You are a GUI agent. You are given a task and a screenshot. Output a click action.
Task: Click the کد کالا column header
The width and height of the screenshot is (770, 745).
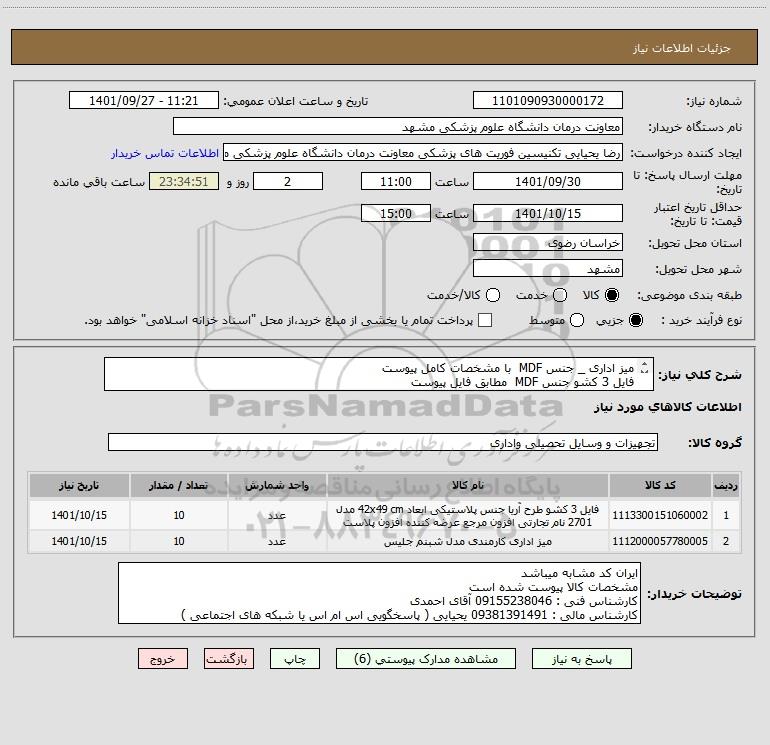(x=660, y=485)
